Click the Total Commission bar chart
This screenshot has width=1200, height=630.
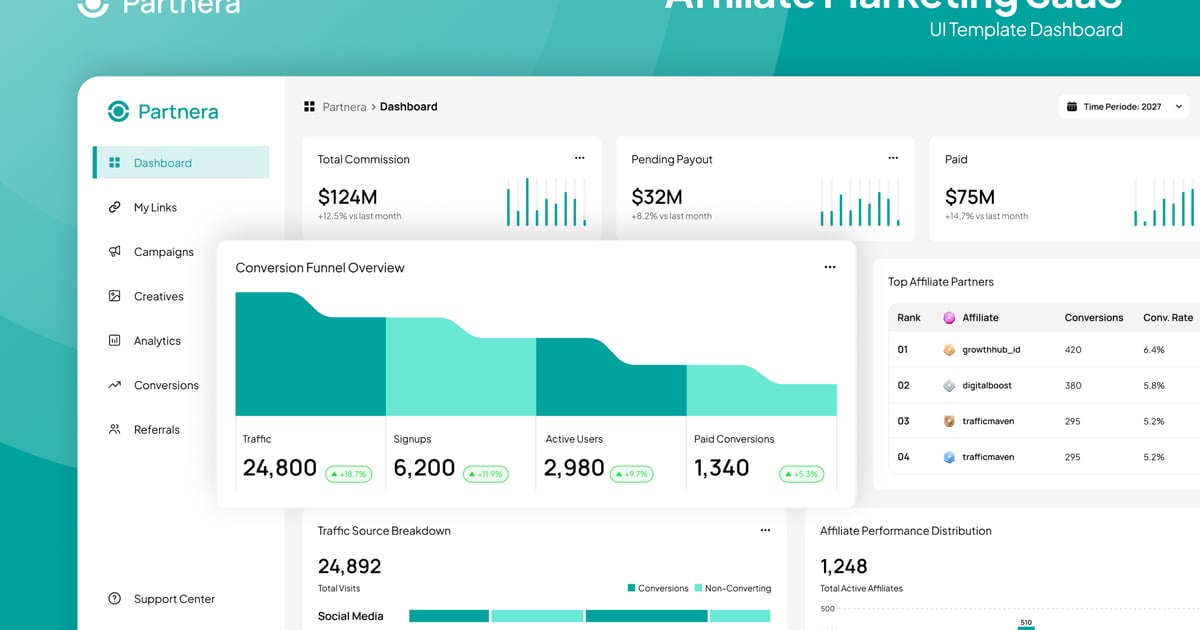pos(546,202)
